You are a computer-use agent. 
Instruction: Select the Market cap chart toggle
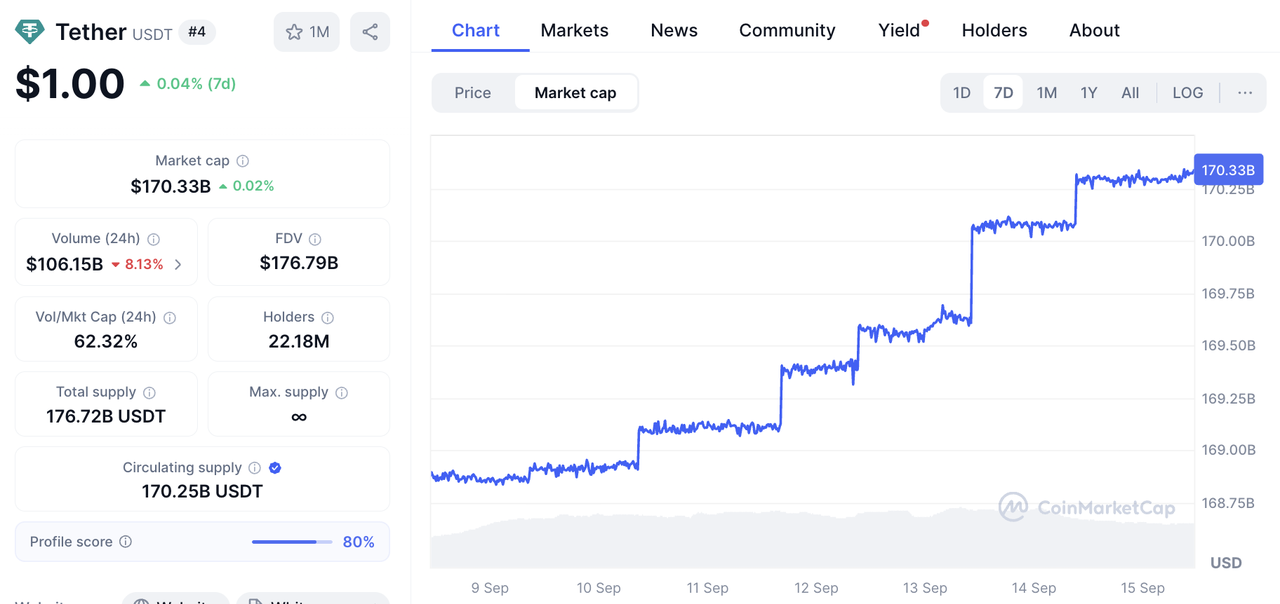tap(575, 93)
